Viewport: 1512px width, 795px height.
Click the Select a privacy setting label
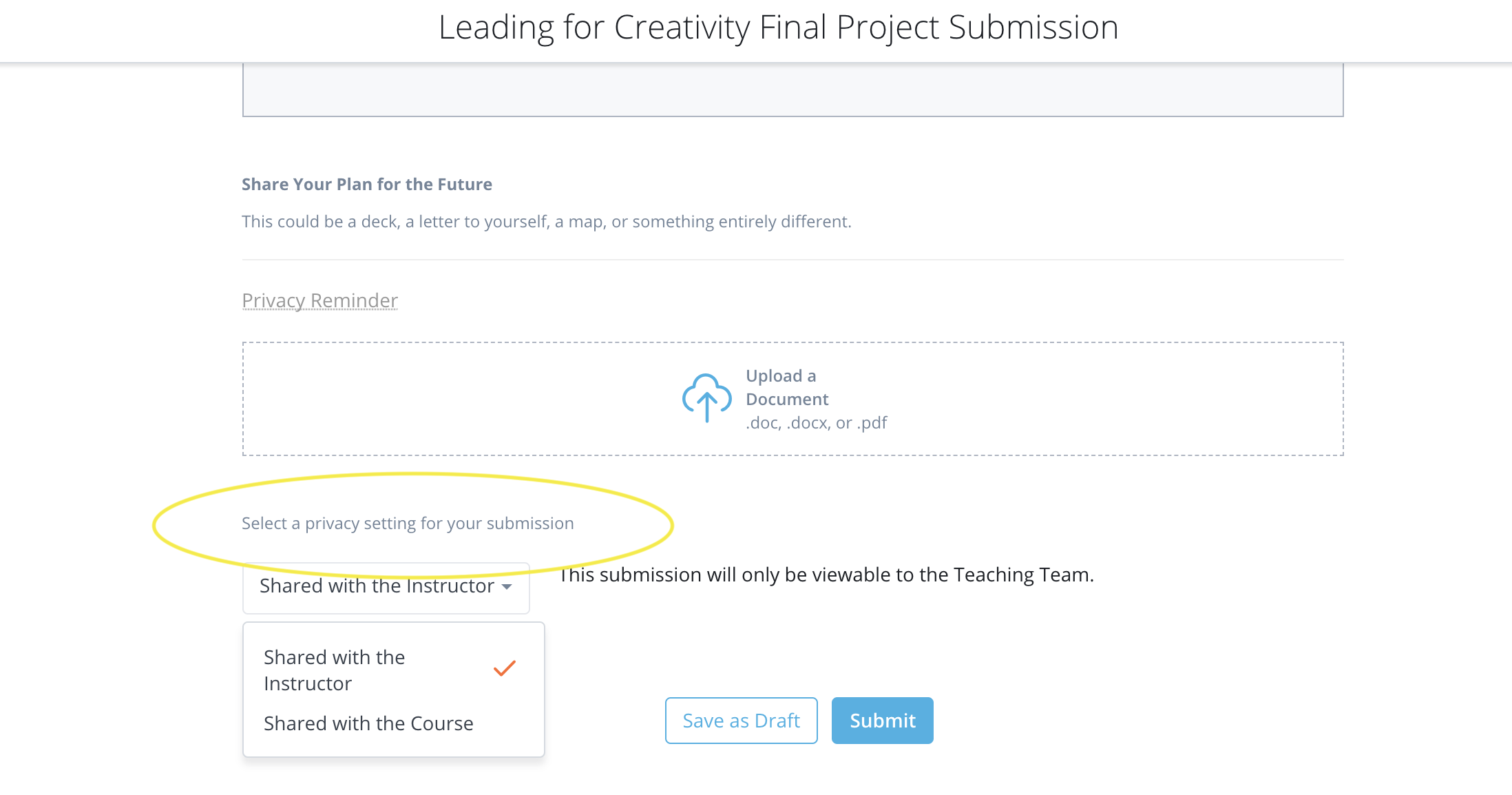[408, 524]
